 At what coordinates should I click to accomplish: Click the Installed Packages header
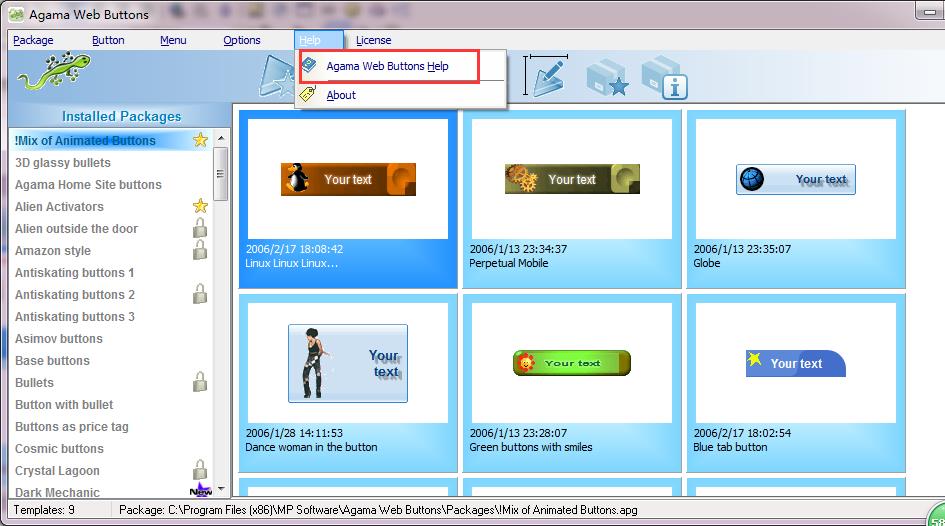coord(121,116)
